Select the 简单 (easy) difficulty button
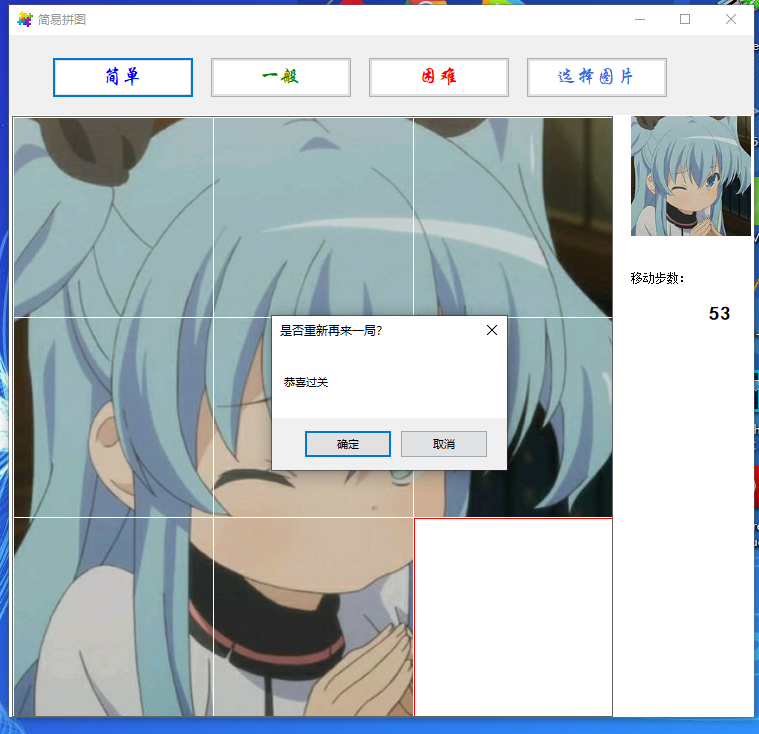 [x=123, y=77]
